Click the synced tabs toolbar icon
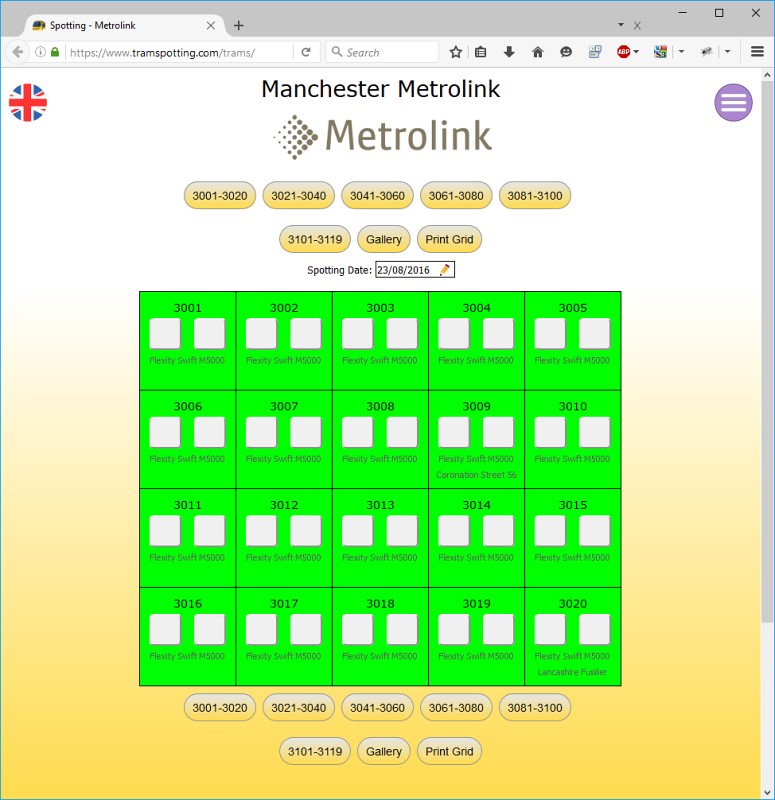775x800 pixels. click(x=595, y=52)
